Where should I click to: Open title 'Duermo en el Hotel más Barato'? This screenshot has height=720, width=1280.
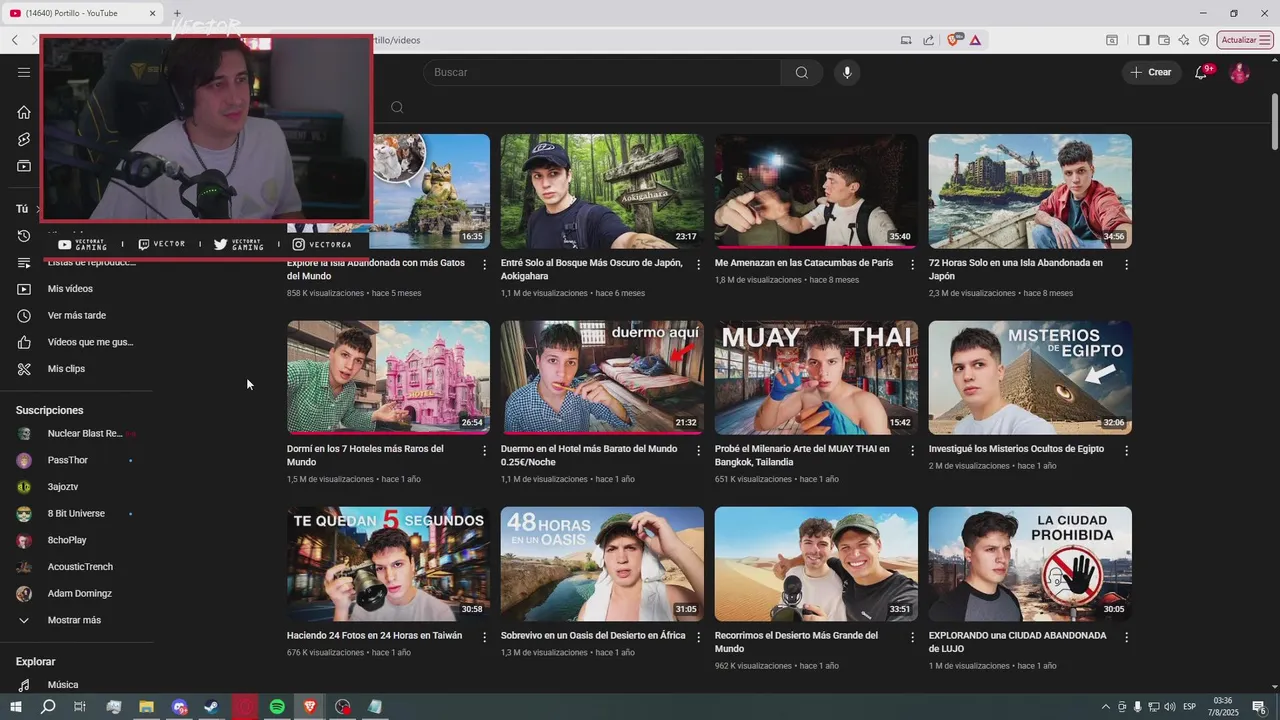[x=589, y=455]
